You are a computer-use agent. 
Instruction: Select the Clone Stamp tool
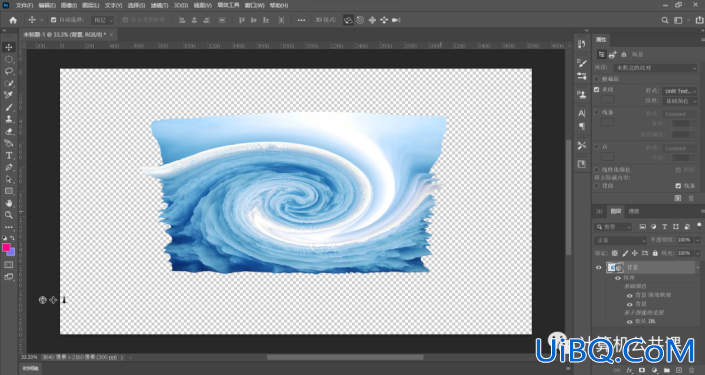pyautogui.click(x=9, y=119)
